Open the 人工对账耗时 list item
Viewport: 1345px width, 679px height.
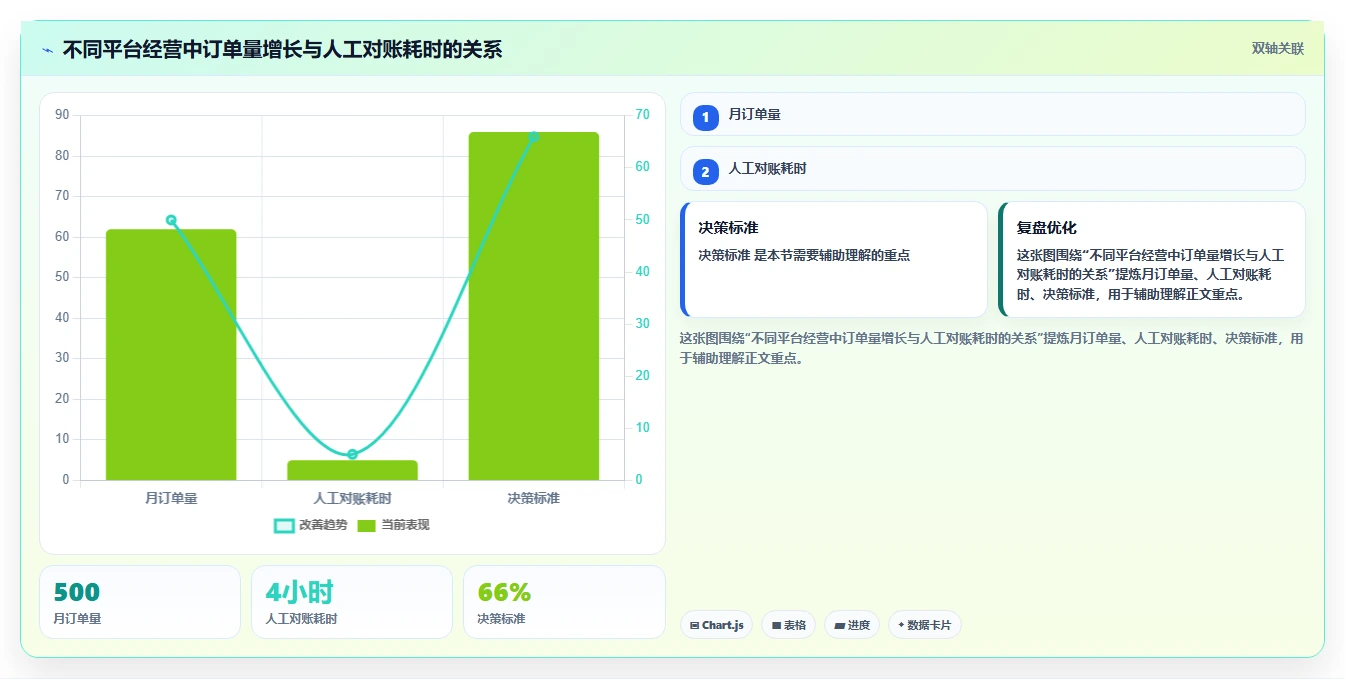tap(992, 168)
